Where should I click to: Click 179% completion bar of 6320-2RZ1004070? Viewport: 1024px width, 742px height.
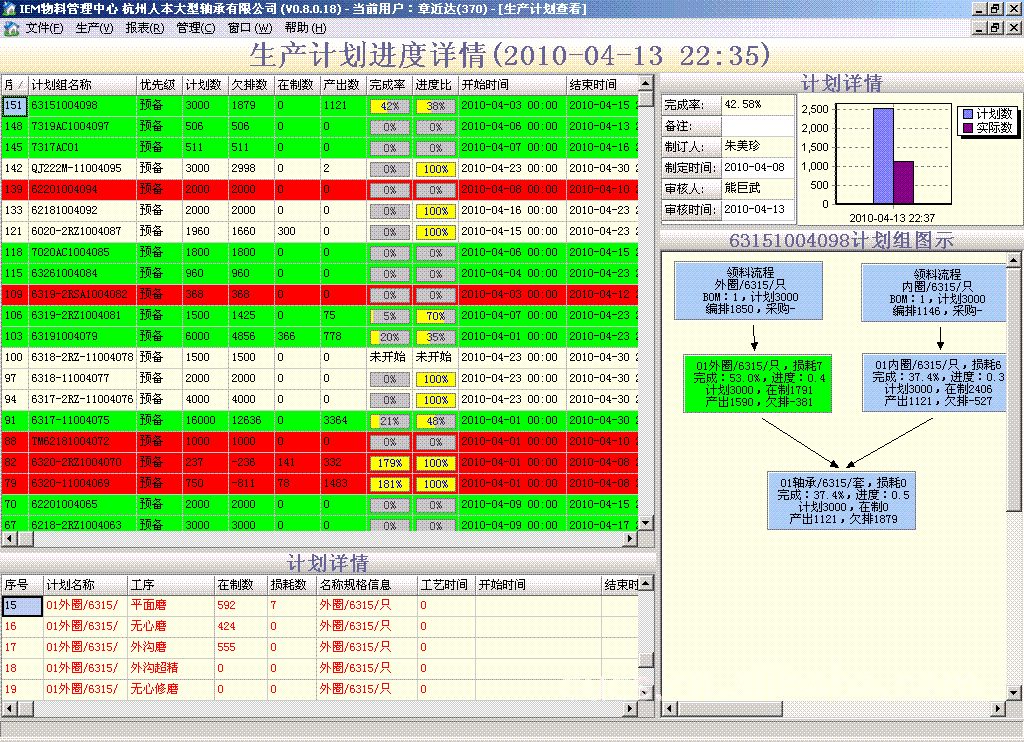pos(389,463)
